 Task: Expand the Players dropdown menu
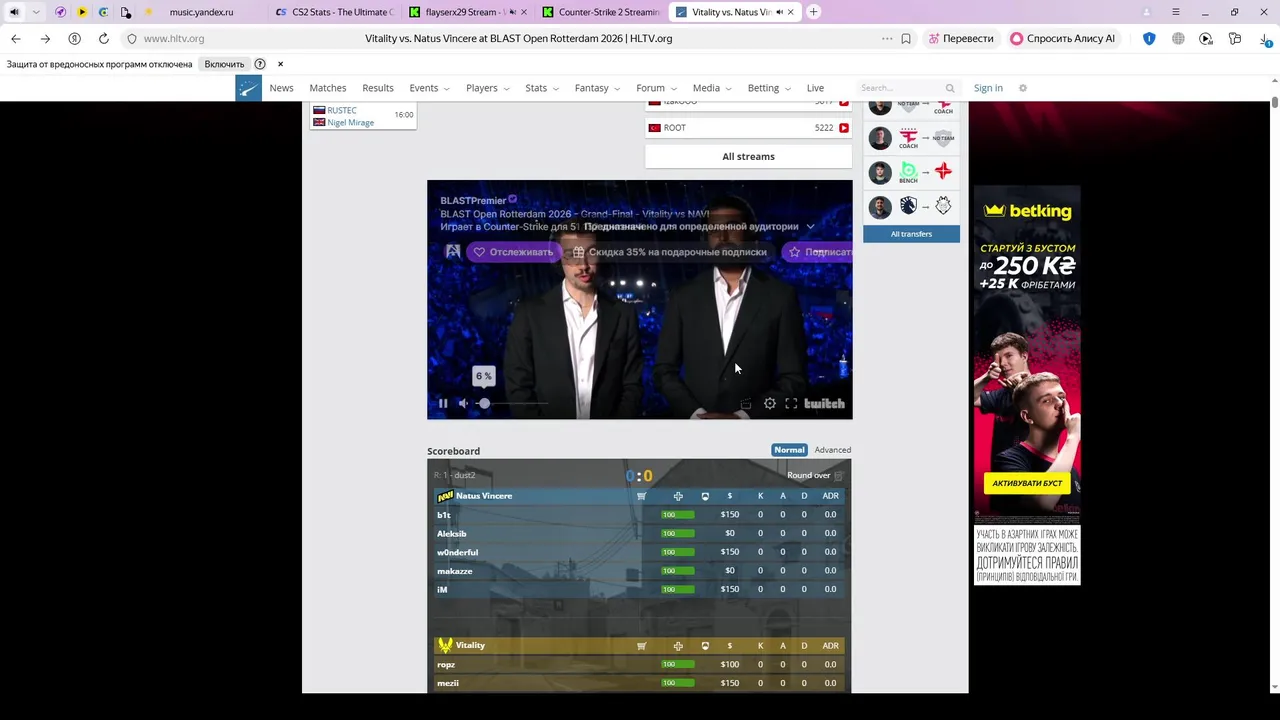(x=487, y=88)
